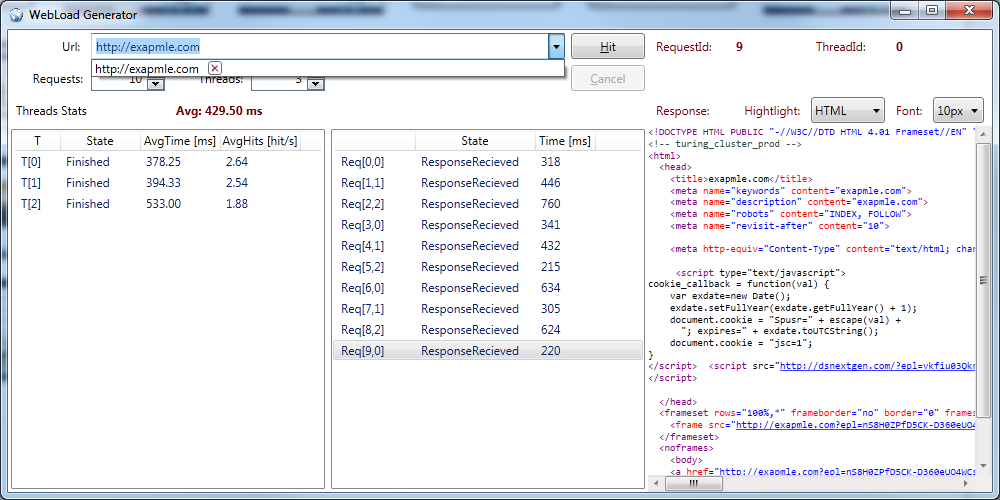
Task: Open the Threads count dropdown
Action: click(315, 84)
